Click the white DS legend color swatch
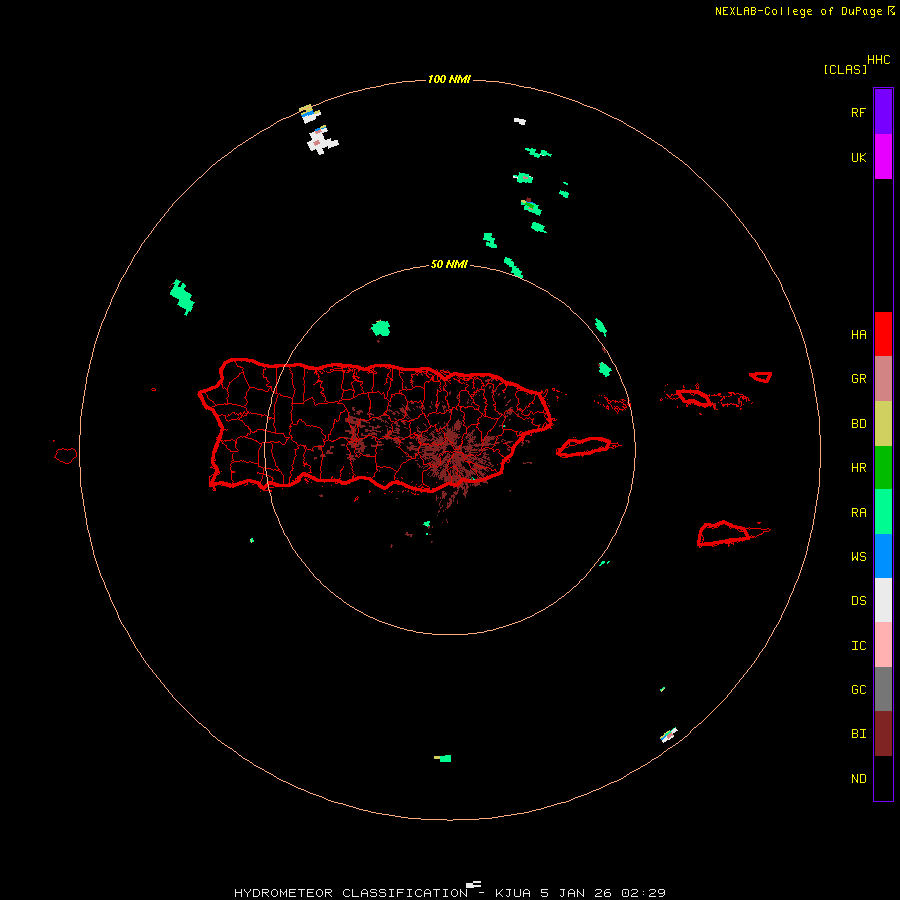This screenshot has width=900, height=900. pos(883,600)
